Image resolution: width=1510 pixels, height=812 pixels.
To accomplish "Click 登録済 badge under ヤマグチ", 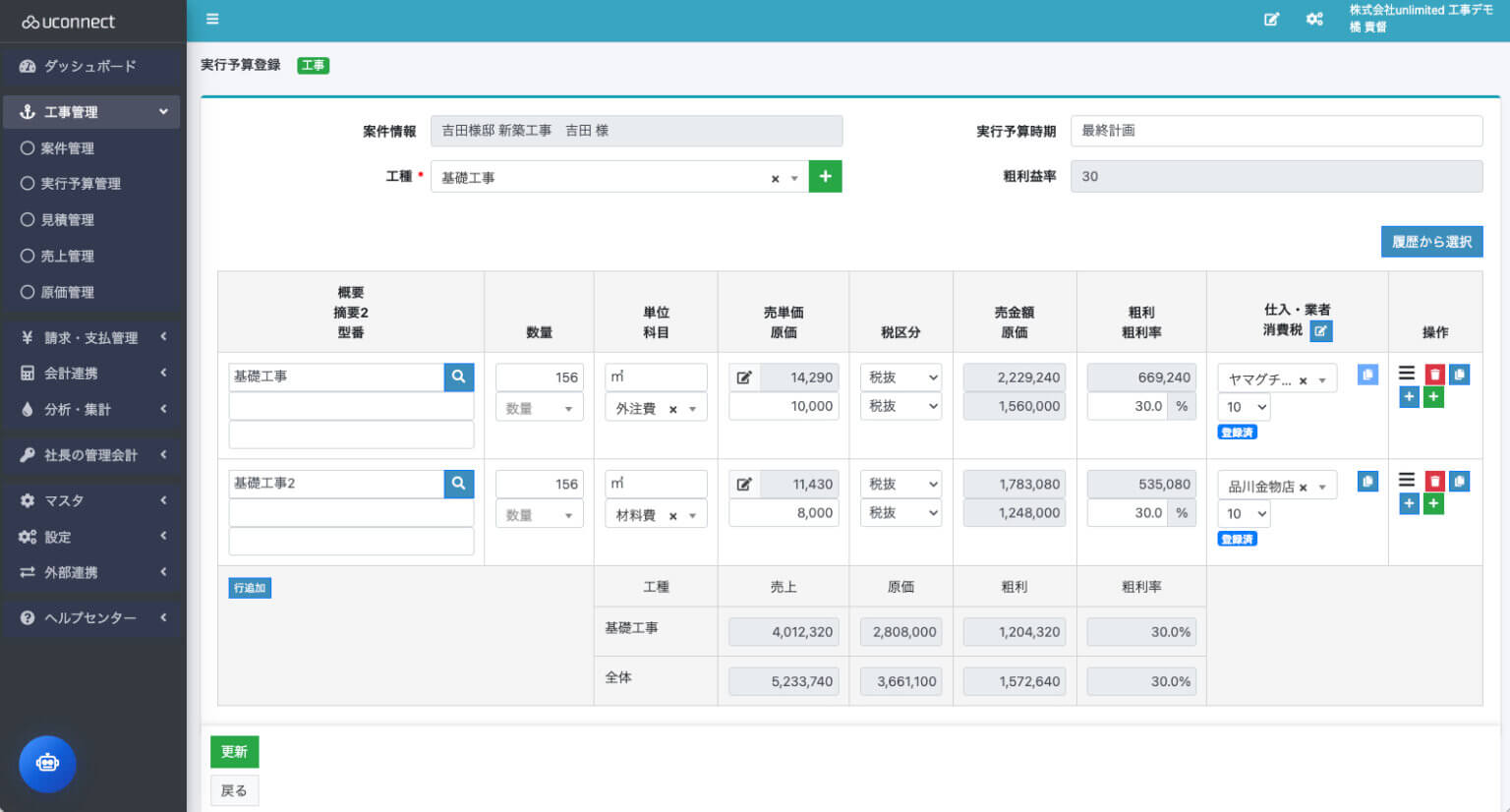I will click(1237, 433).
